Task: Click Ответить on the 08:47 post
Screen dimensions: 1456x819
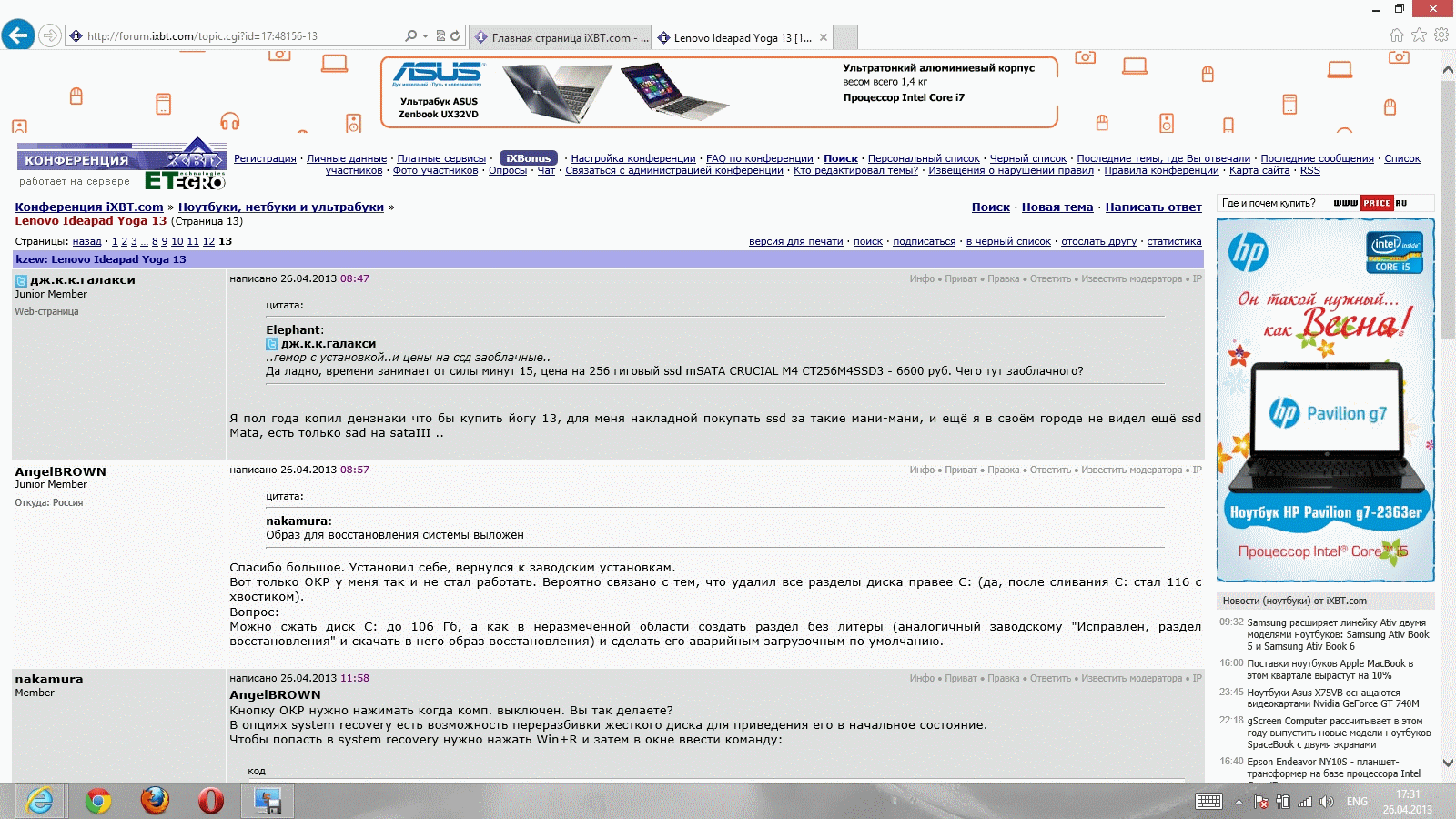Action: click(x=1050, y=278)
